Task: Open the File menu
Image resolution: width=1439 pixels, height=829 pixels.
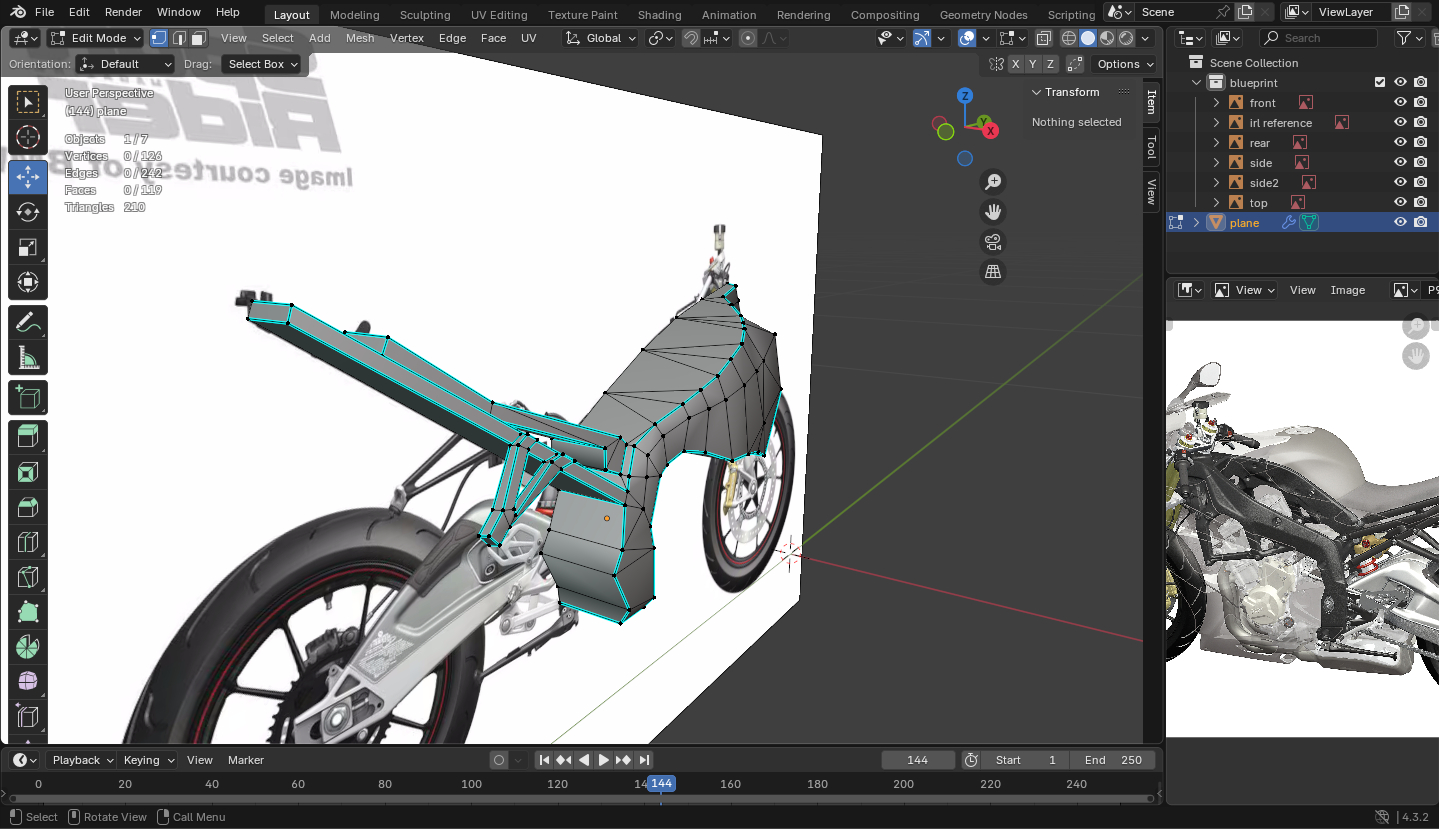Action: (x=44, y=12)
